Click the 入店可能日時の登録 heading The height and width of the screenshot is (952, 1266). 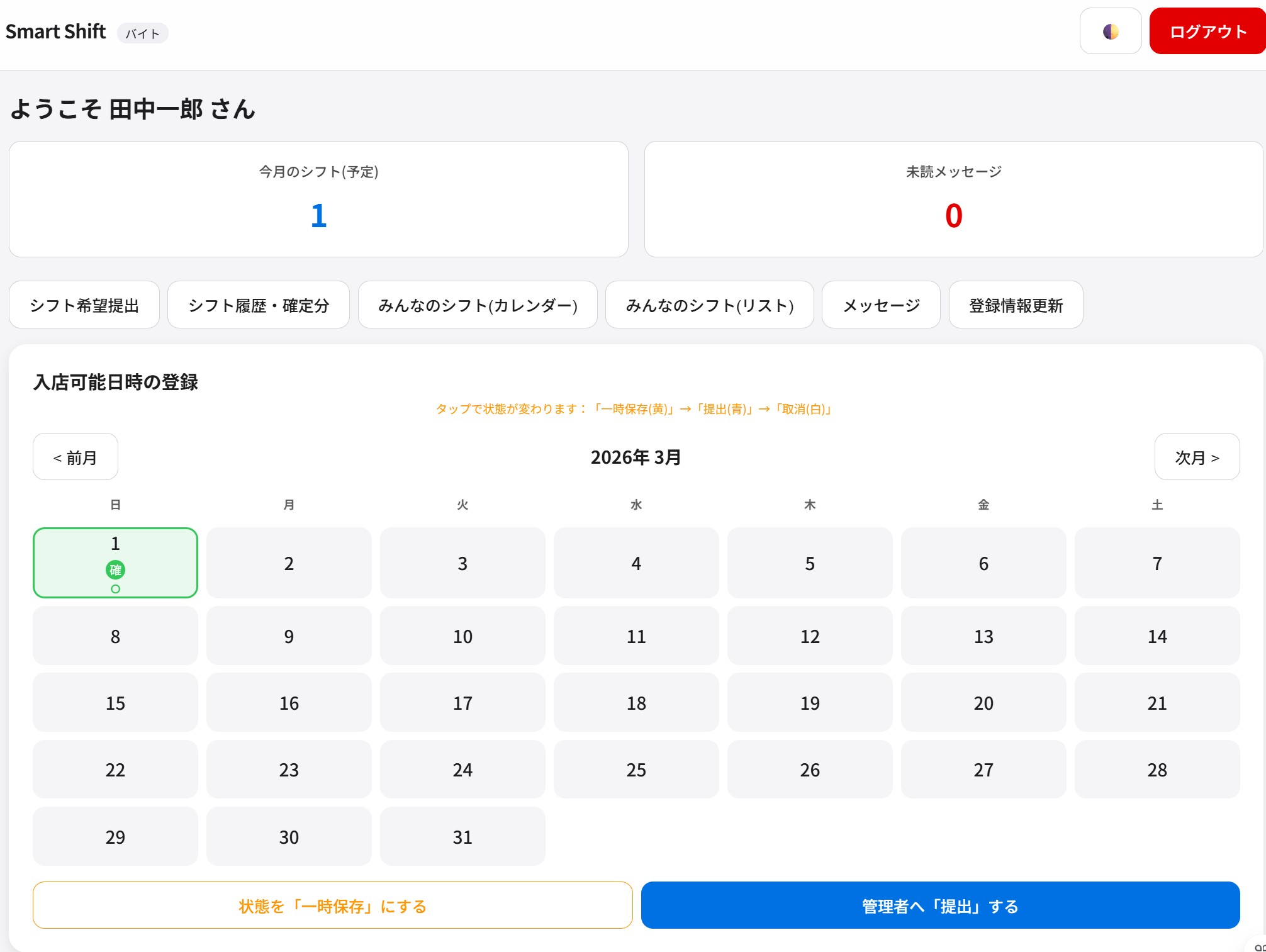coord(116,382)
